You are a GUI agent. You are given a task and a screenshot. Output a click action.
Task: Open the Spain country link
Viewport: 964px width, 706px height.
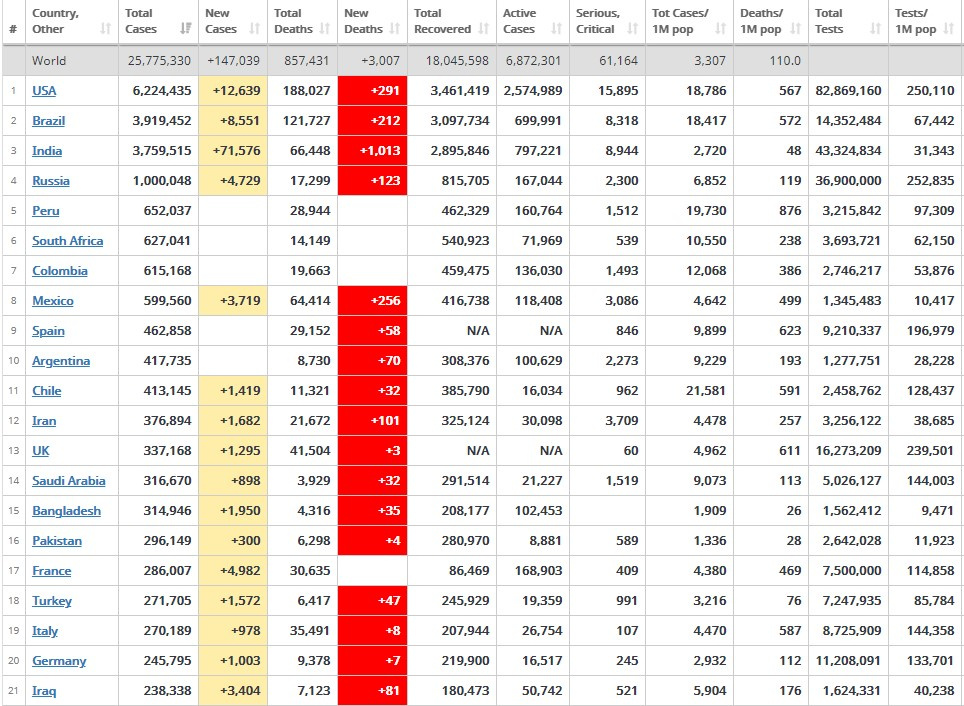[48, 331]
